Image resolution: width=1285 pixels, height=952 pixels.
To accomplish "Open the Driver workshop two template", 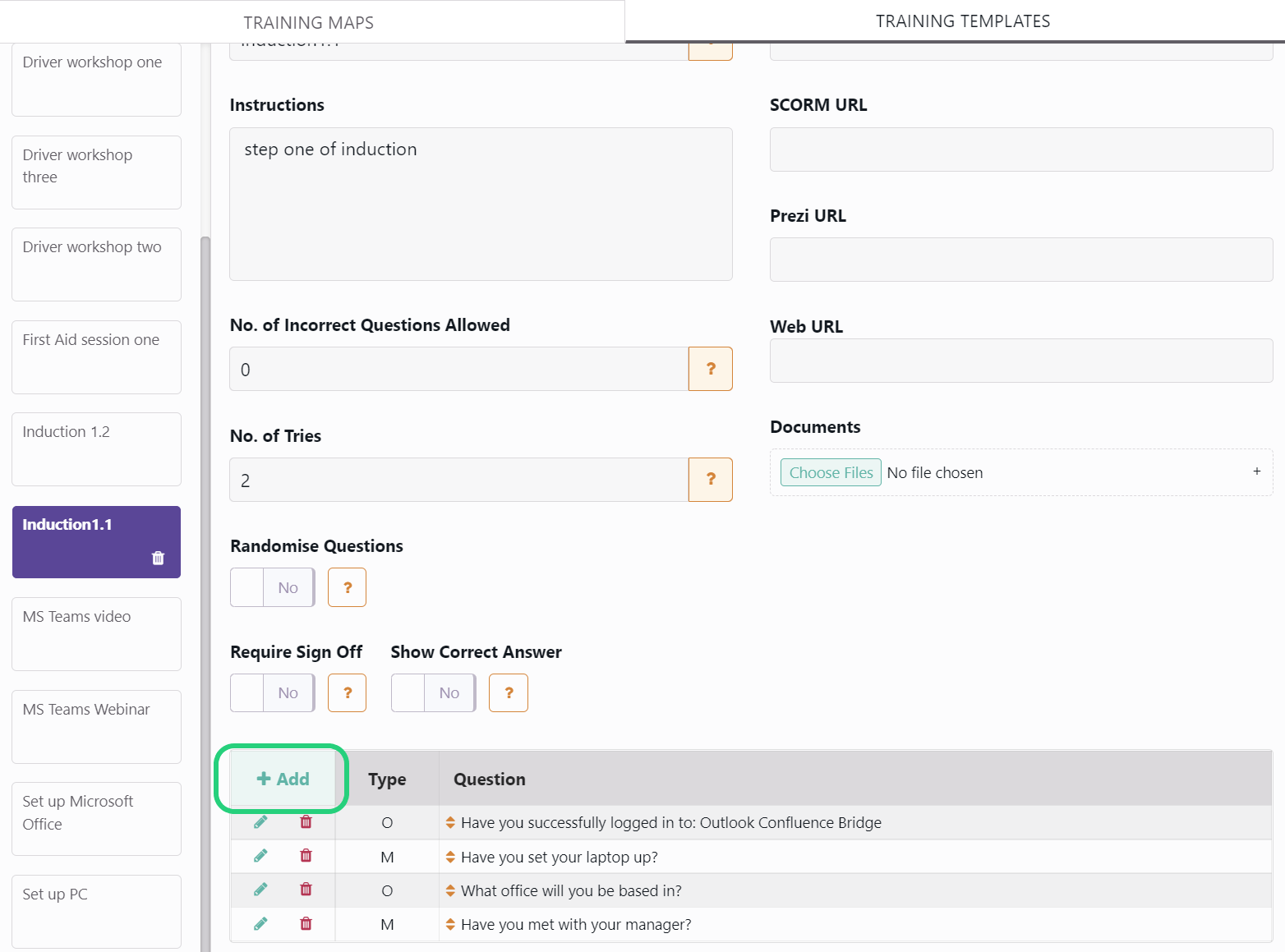I will (x=96, y=264).
